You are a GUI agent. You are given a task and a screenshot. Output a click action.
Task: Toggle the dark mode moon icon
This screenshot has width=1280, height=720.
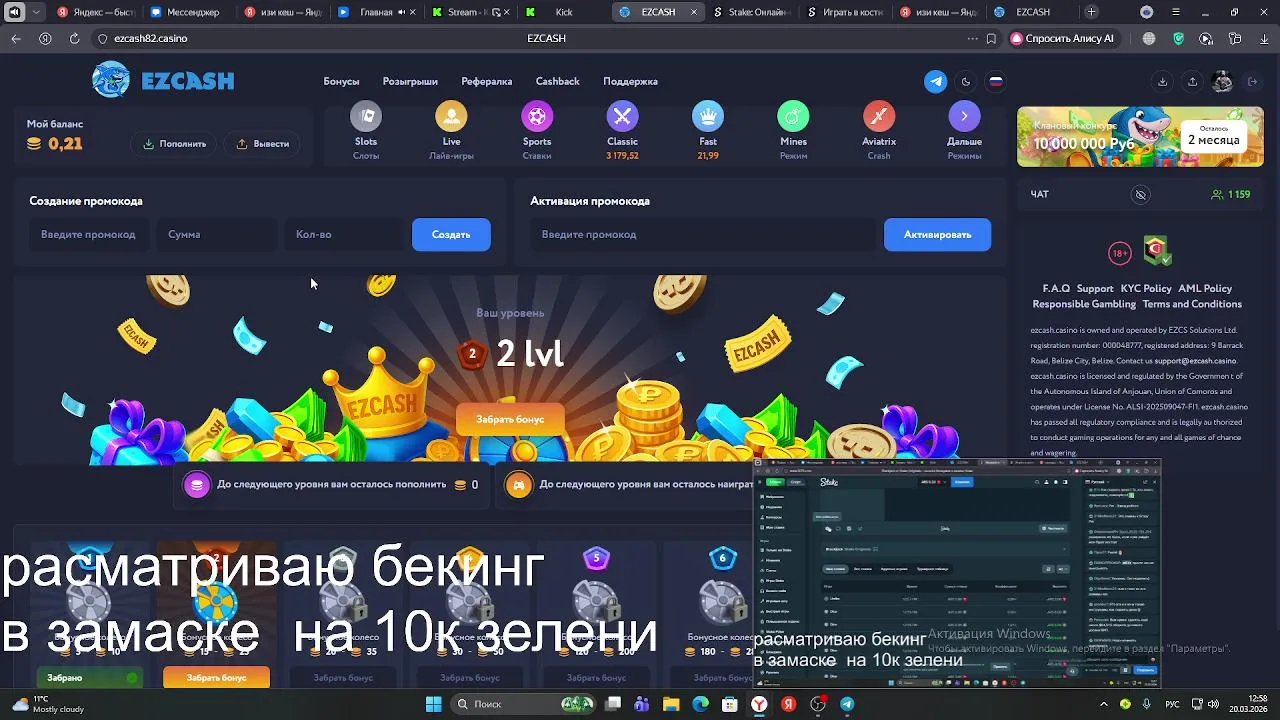[x=966, y=82]
